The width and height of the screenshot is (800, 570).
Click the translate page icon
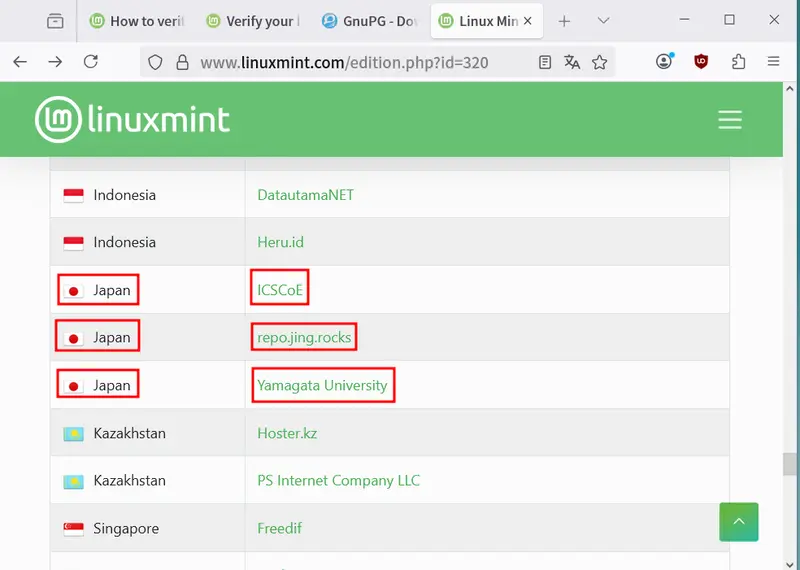[572, 62]
